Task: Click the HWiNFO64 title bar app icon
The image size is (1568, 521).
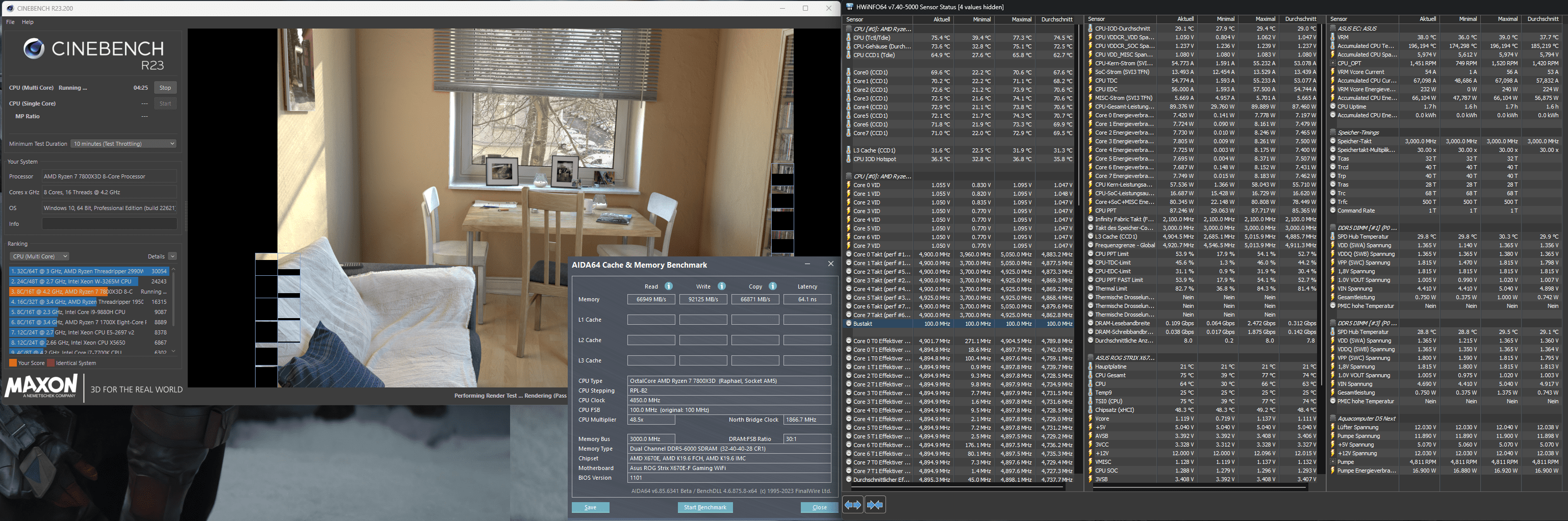Action: point(850,7)
